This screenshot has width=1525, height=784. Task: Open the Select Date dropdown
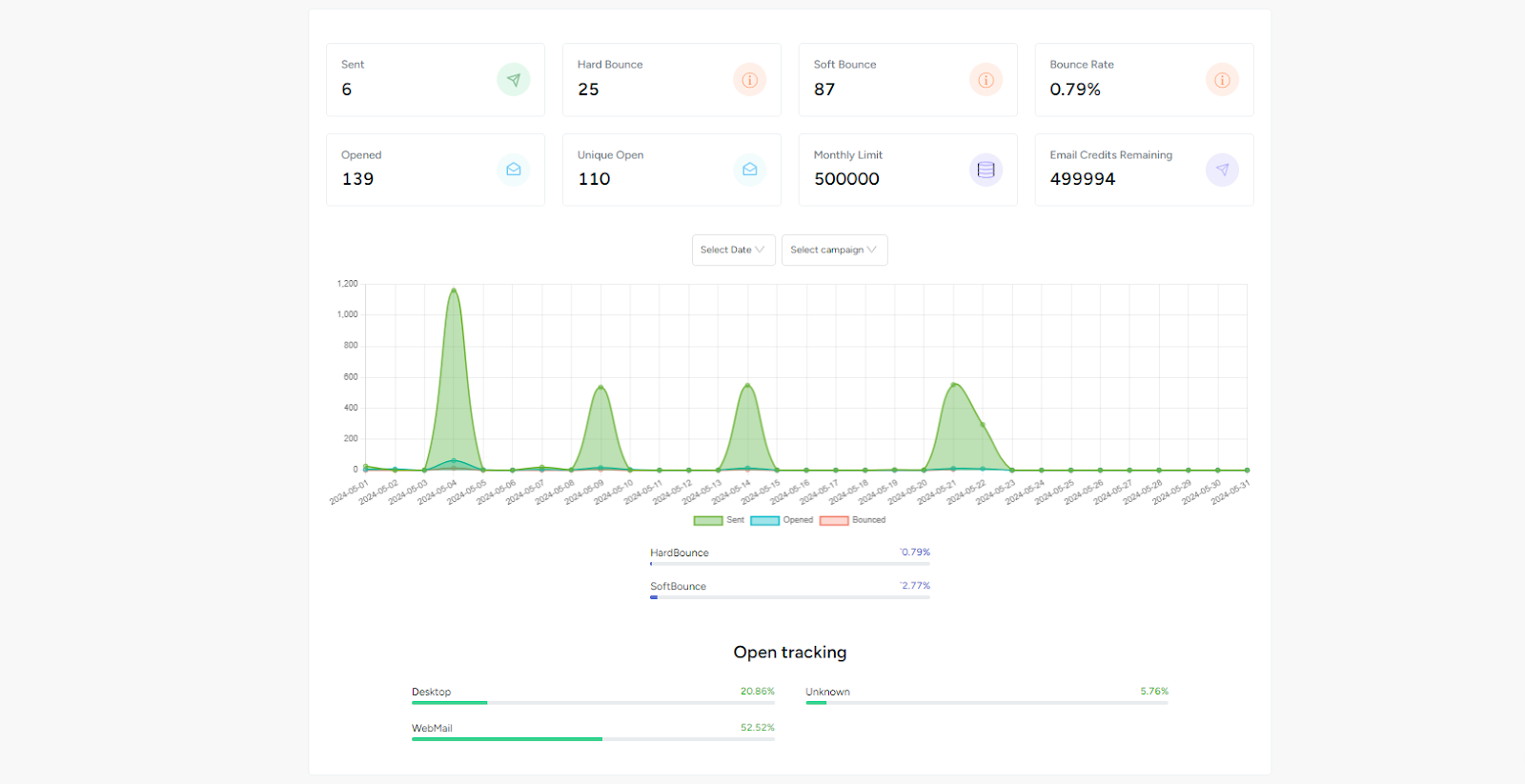(733, 250)
